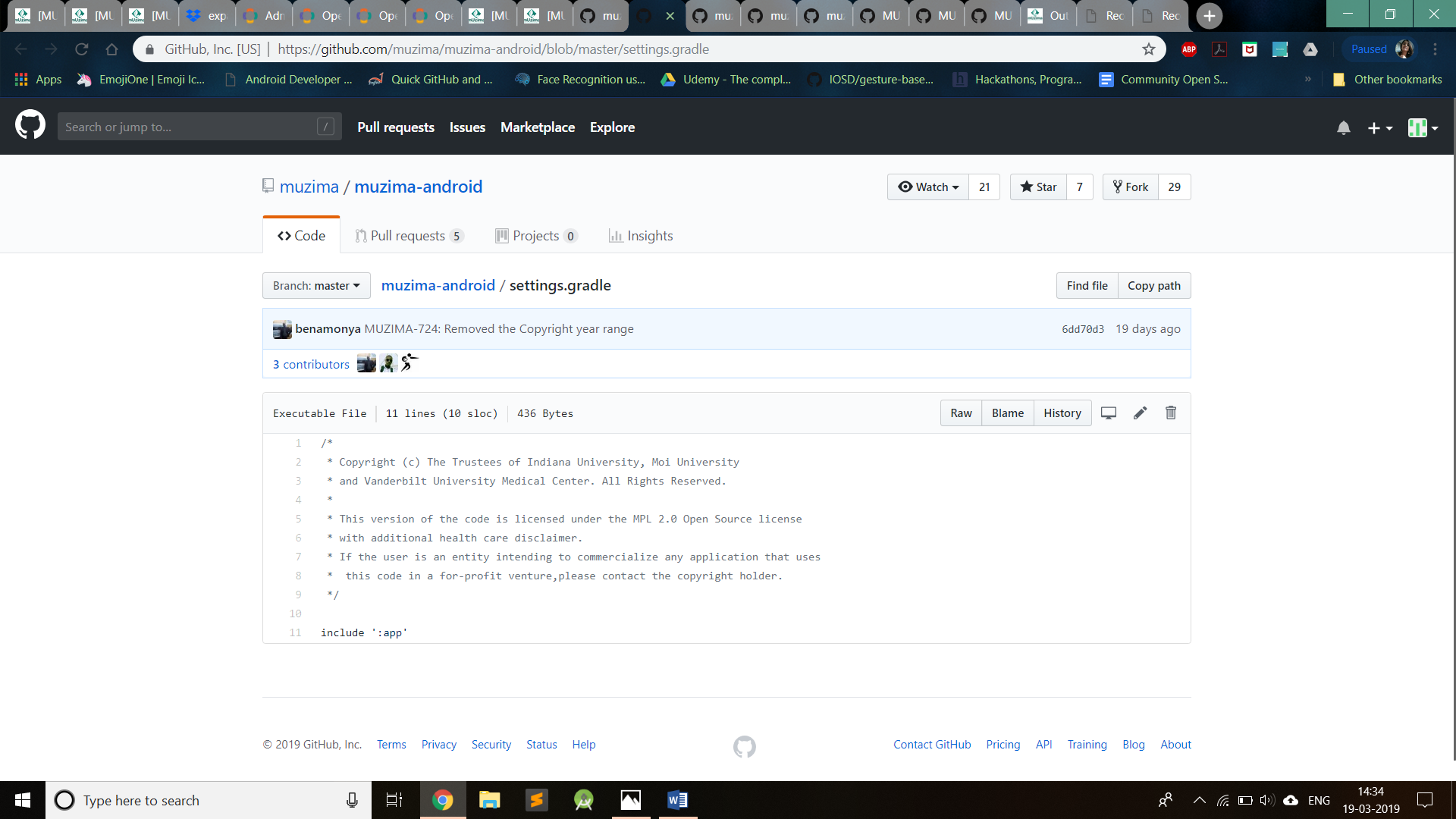
Task: Select line number 11 in the code
Action: pyautogui.click(x=296, y=632)
